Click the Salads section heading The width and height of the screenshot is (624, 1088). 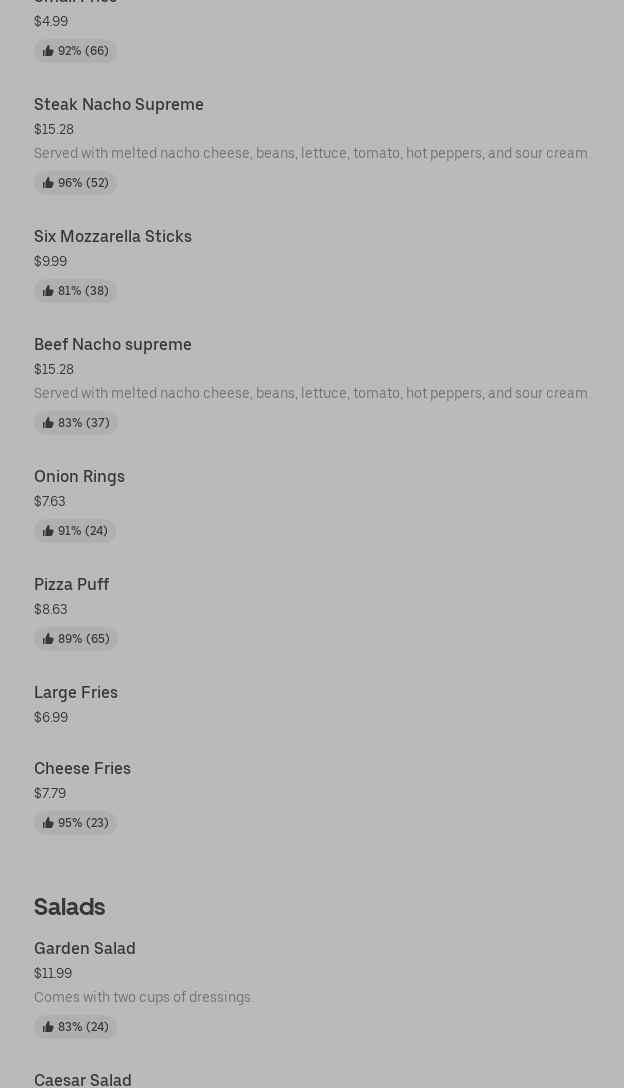pyautogui.click(x=70, y=907)
